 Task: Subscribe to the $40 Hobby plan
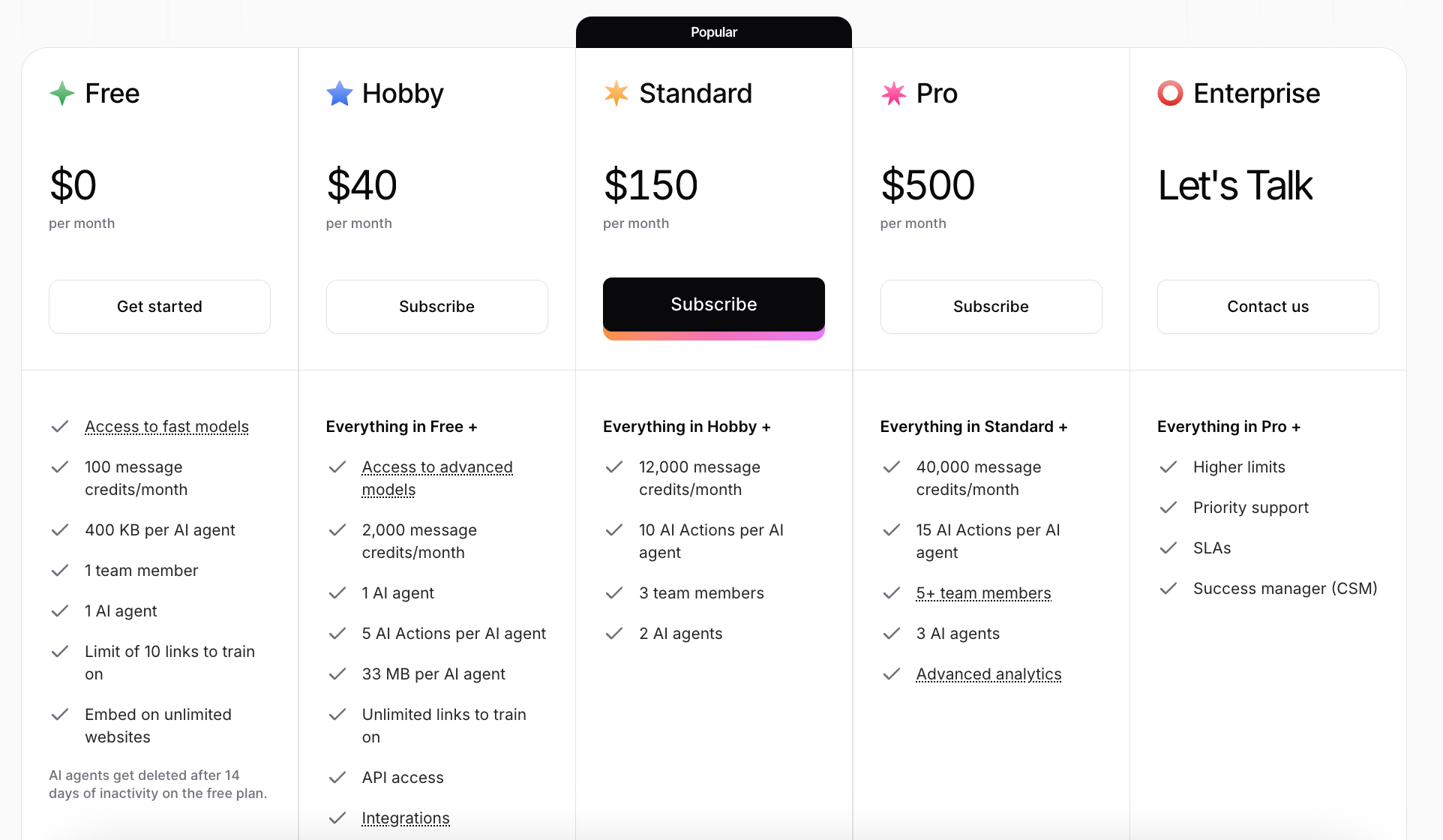(437, 307)
